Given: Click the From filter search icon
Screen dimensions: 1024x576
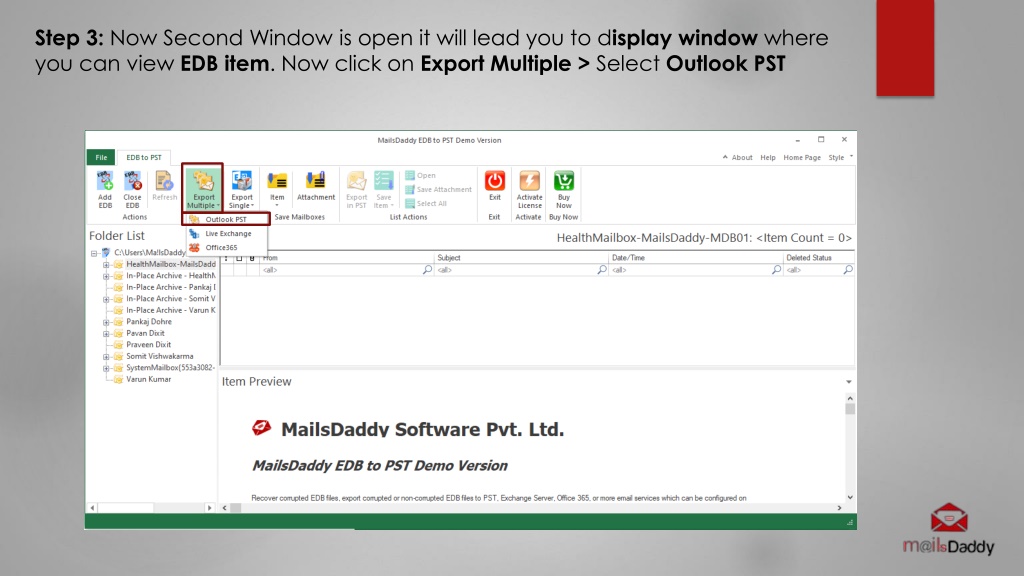Looking at the screenshot, I should point(427,270).
